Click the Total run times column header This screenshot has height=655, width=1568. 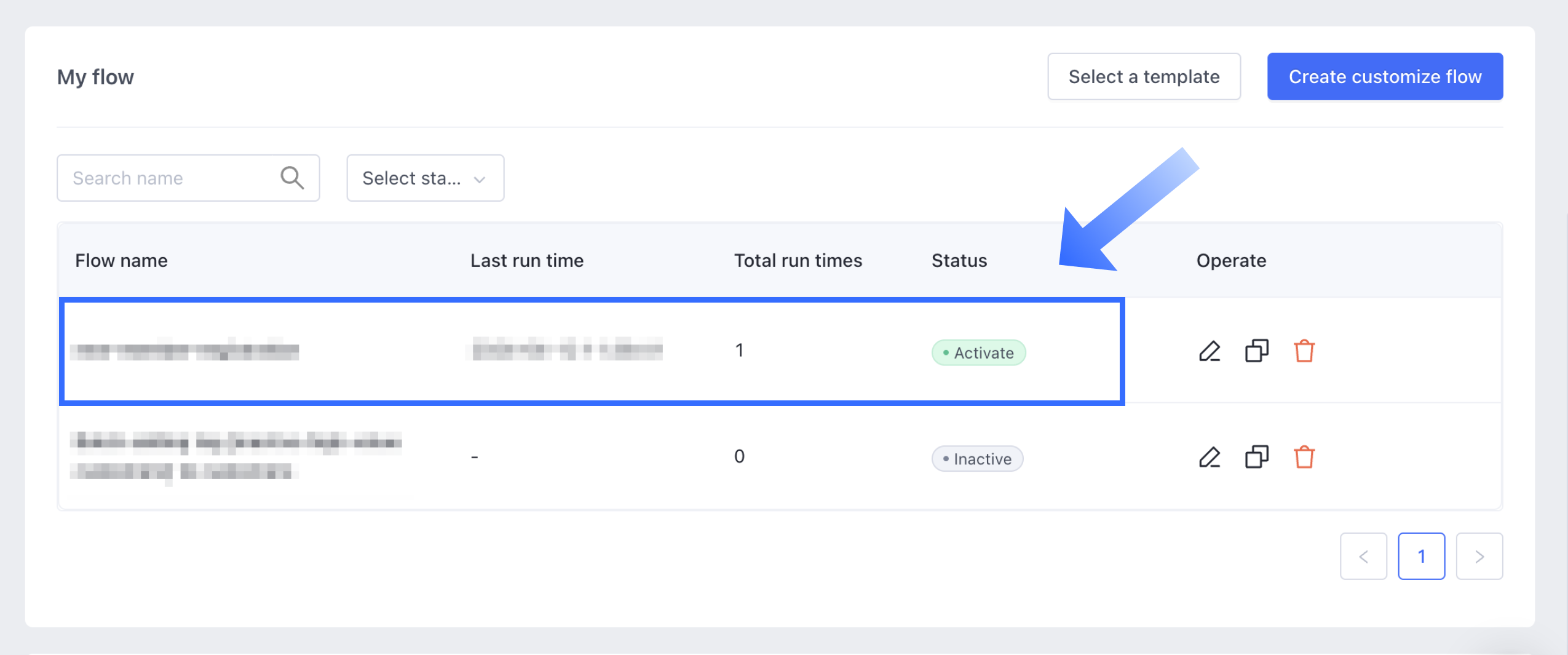pos(798,261)
